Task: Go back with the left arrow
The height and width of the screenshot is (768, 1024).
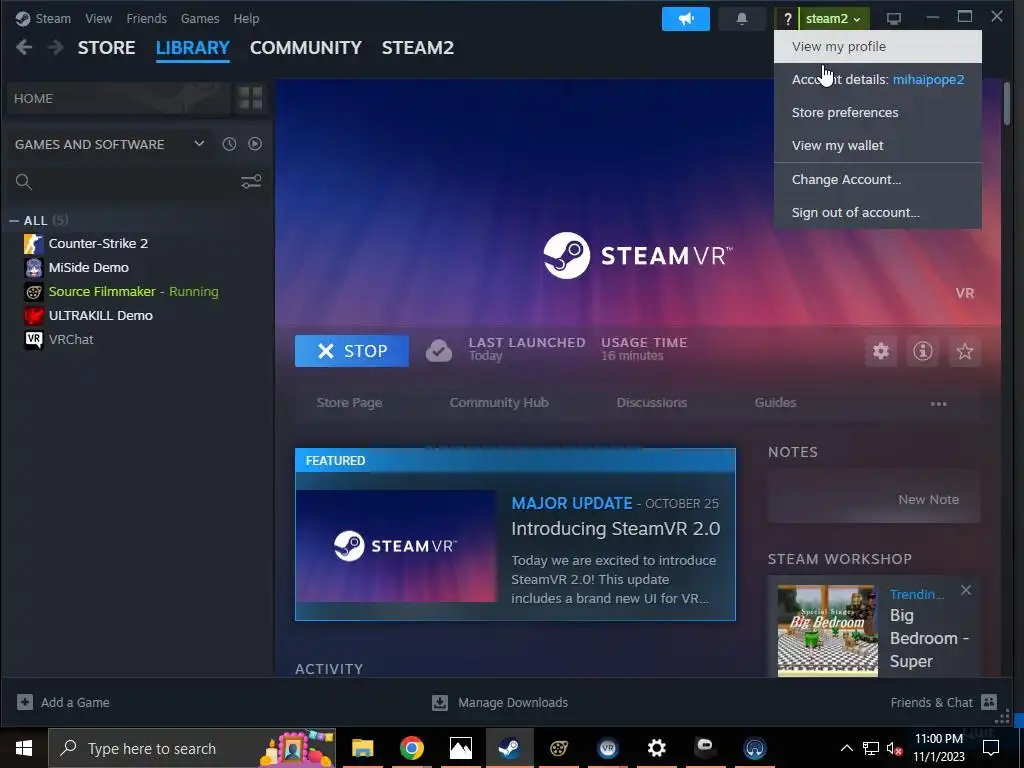Action: click(x=24, y=47)
